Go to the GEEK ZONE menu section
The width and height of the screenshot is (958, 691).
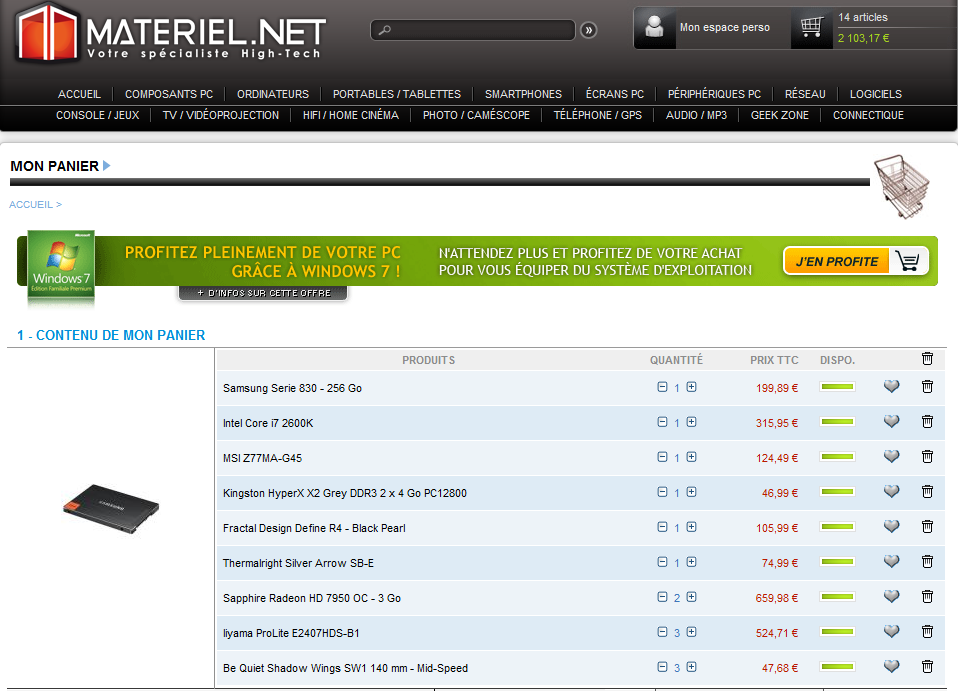779,115
